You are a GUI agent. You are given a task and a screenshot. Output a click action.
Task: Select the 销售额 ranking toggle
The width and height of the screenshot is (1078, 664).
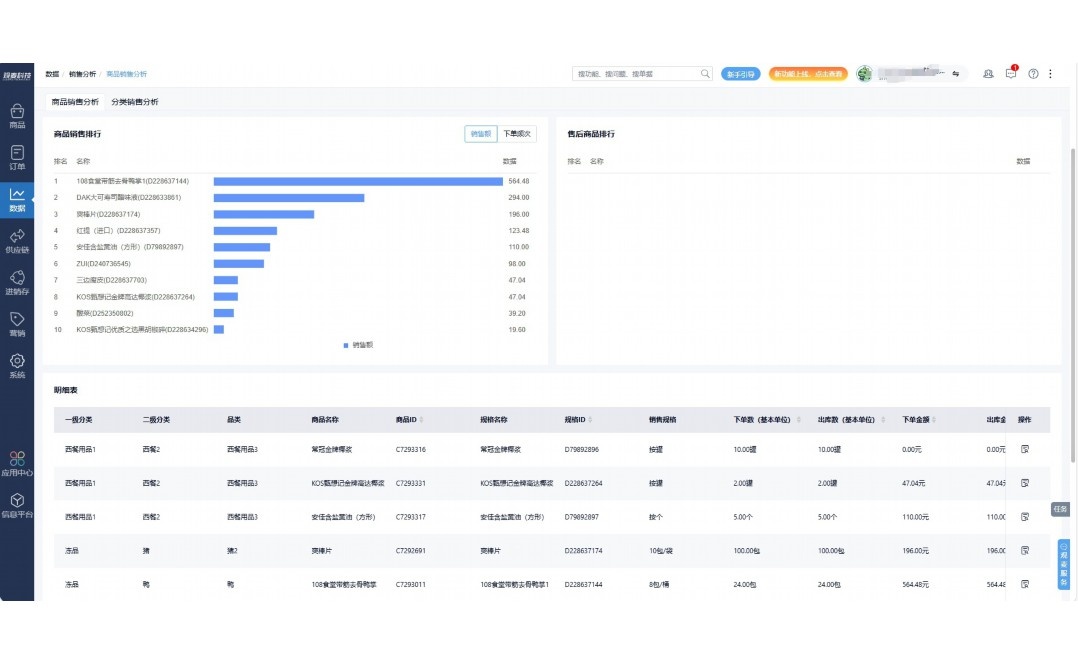tap(481, 133)
